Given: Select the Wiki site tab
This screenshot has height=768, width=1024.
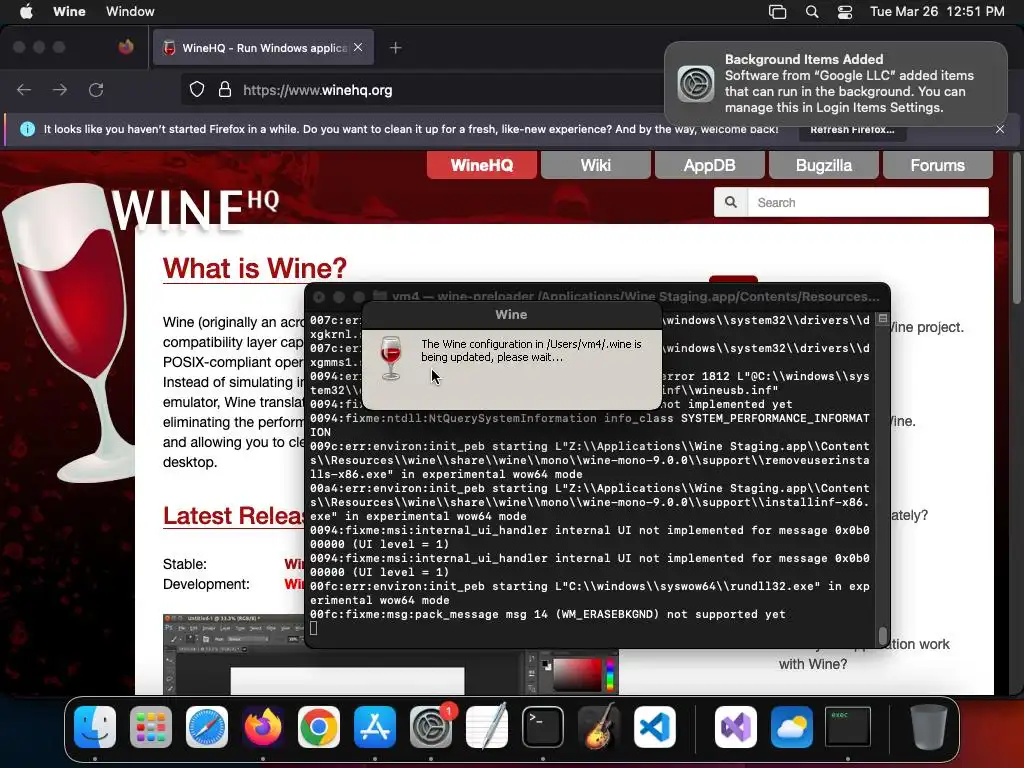Looking at the screenshot, I should point(596,165).
